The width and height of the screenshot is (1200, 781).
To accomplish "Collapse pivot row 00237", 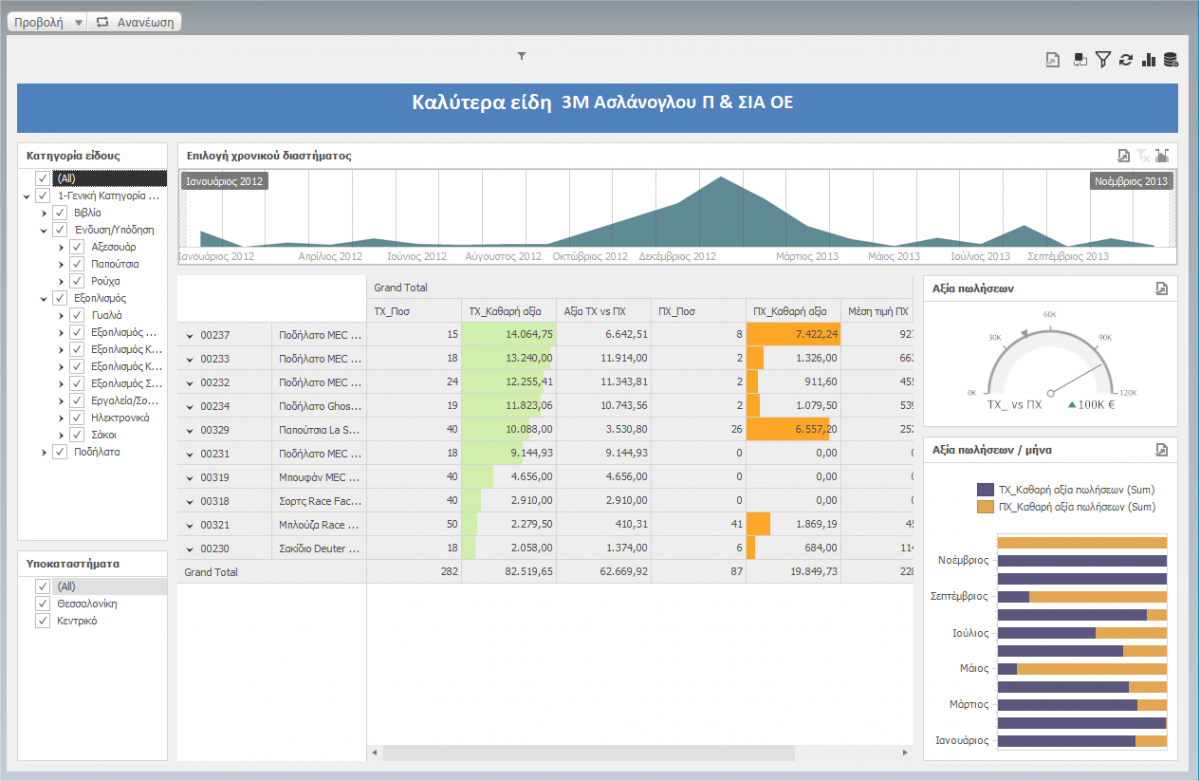I will click(190, 335).
